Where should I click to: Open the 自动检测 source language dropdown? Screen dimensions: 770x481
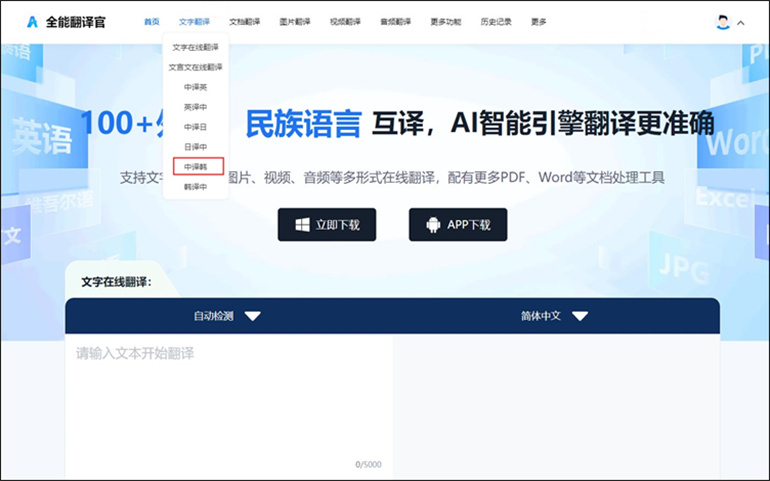pyautogui.click(x=227, y=316)
